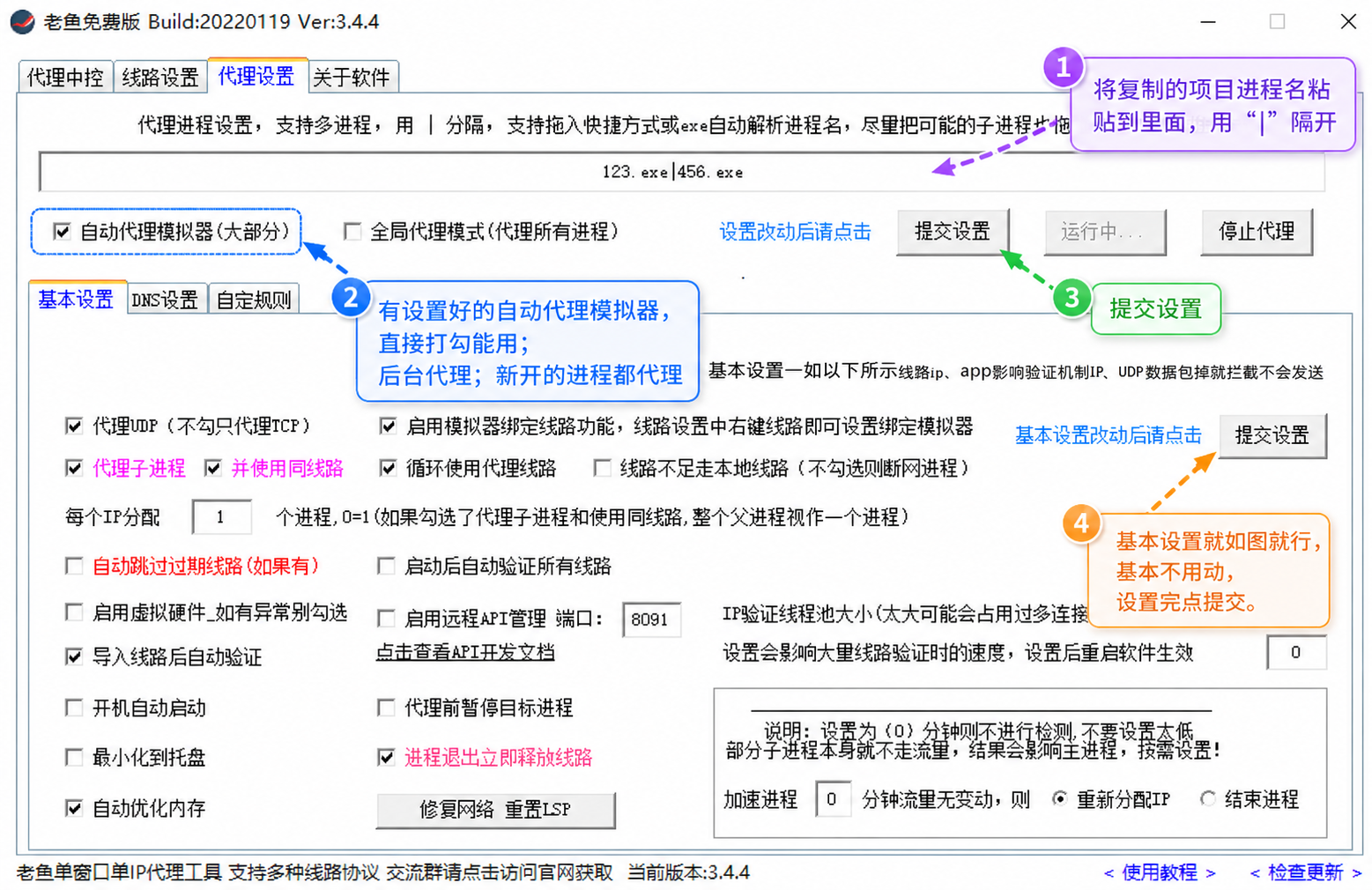Screen dimensions: 1372x890
Task: Click the IP验证线程池大小 value field
Action: (1296, 652)
